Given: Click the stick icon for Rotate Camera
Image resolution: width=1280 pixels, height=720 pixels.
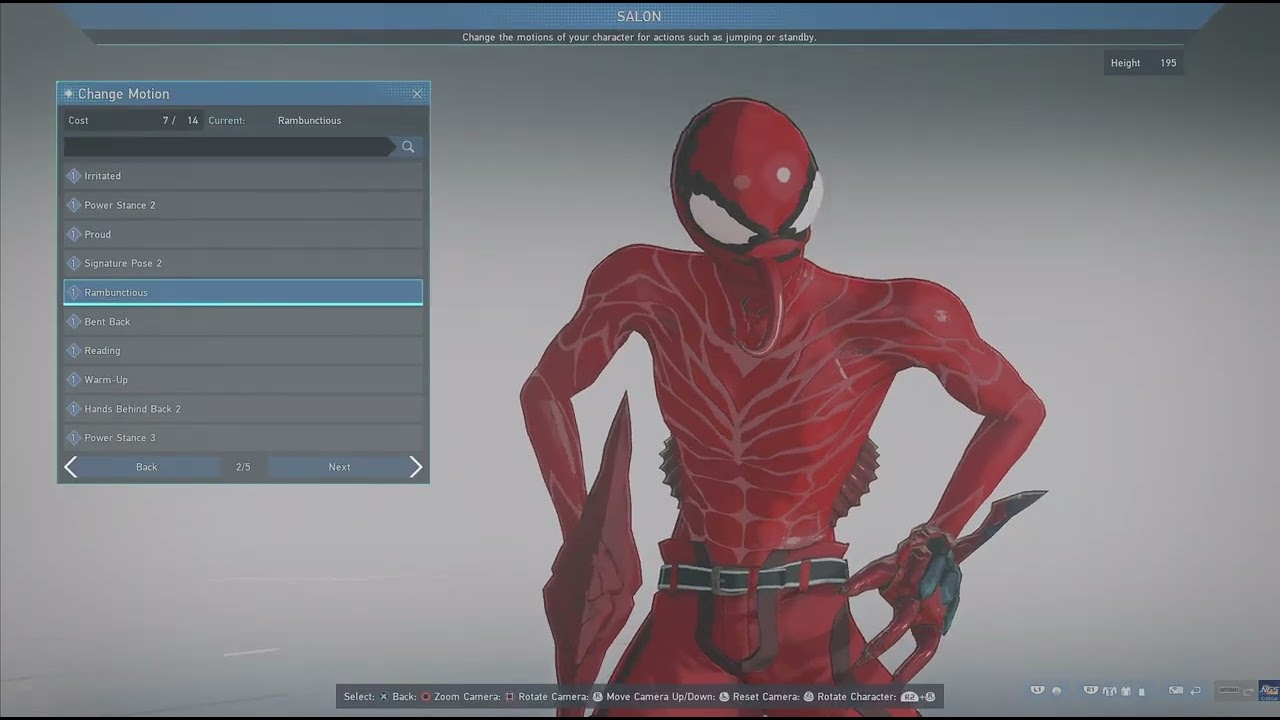Looking at the screenshot, I should 598,697.
